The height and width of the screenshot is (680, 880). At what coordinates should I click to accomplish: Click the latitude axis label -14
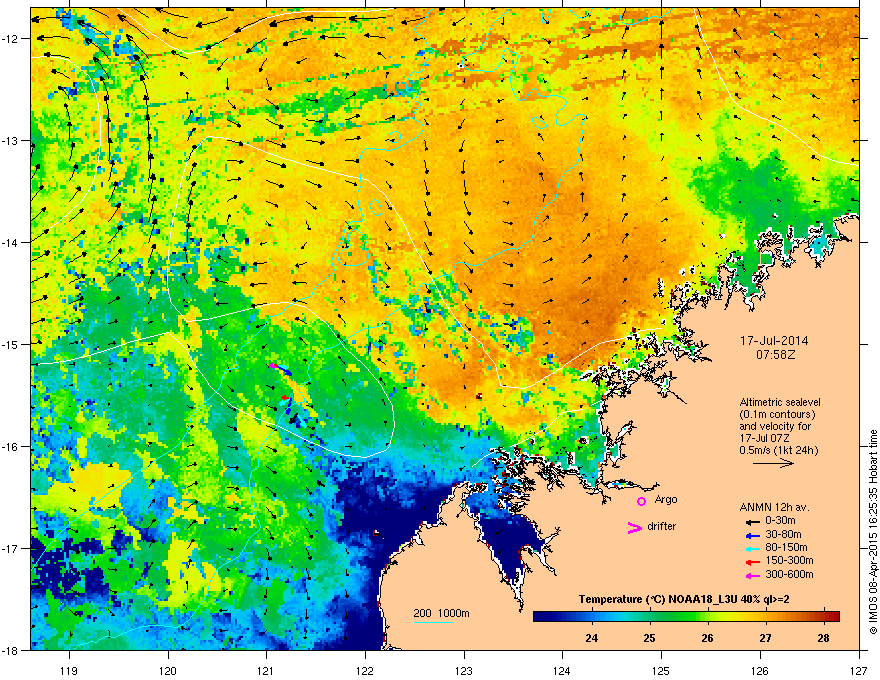[10, 242]
